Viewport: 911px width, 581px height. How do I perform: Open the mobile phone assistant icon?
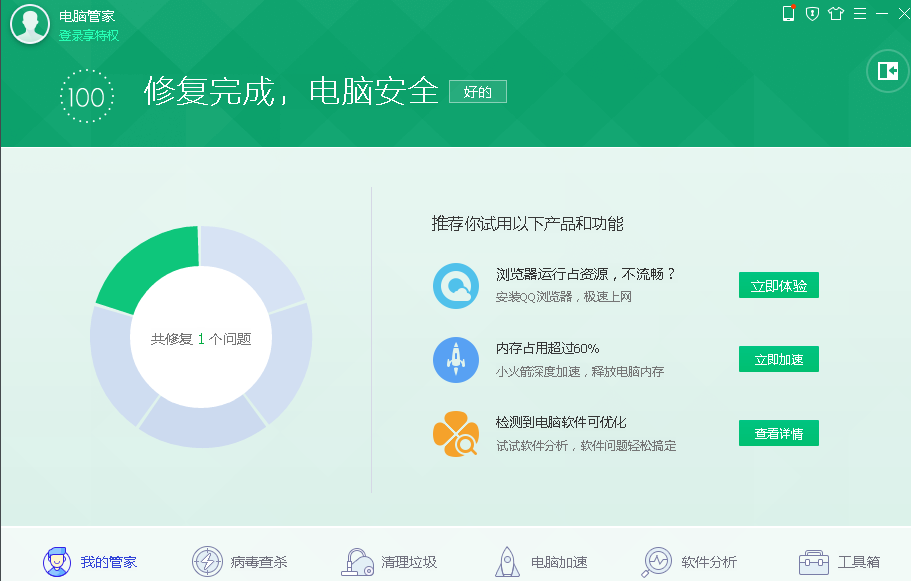coord(788,13)
